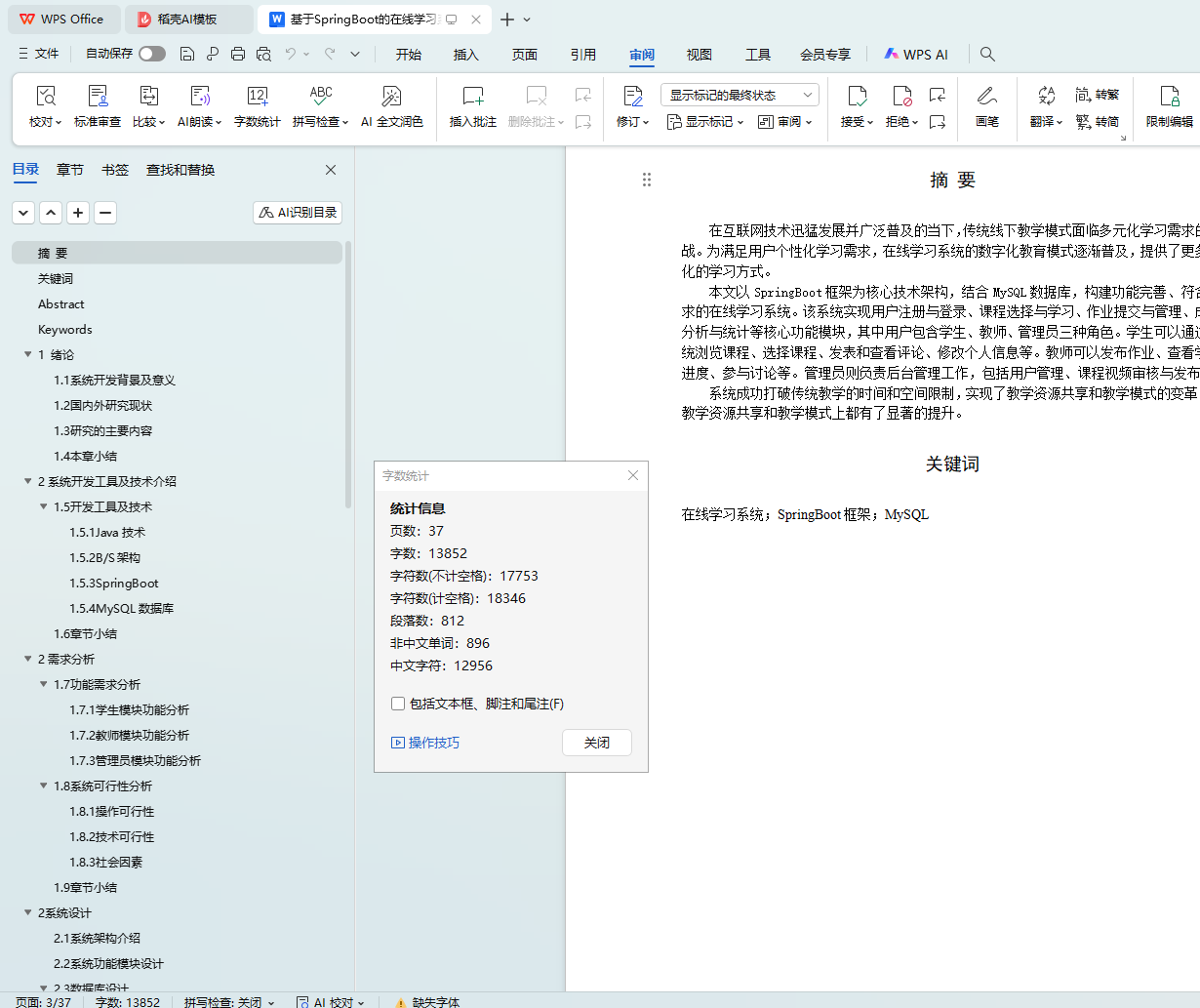Click the search magnifier icon in ribbon
The height and width of the screenshot is (1008, 1200).
coord(987,54)
